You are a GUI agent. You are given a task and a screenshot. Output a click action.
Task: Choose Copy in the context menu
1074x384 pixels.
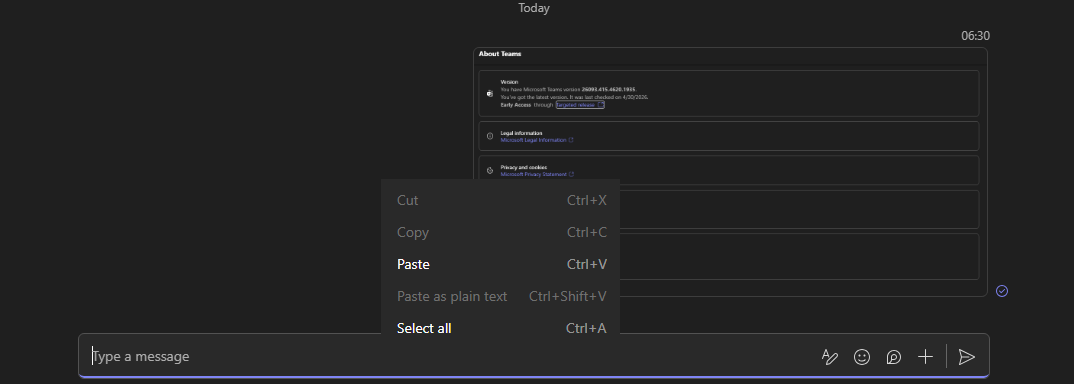[x=501, y=232]
